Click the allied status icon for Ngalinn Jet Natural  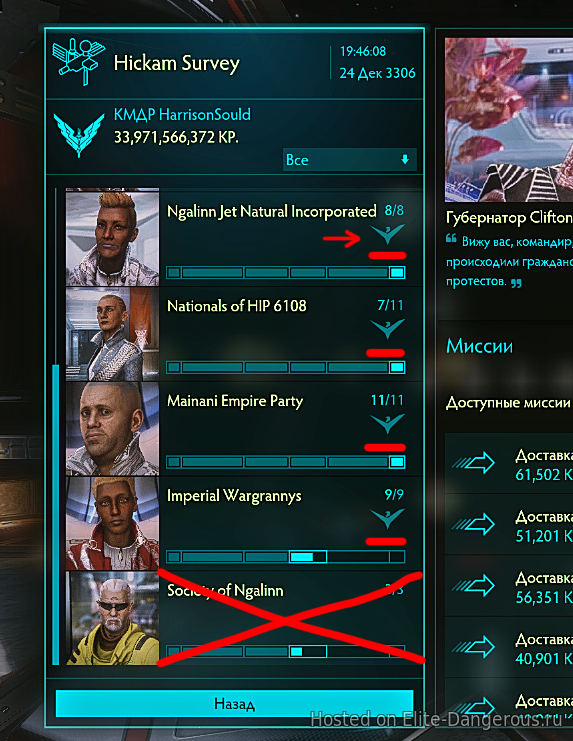387,234
